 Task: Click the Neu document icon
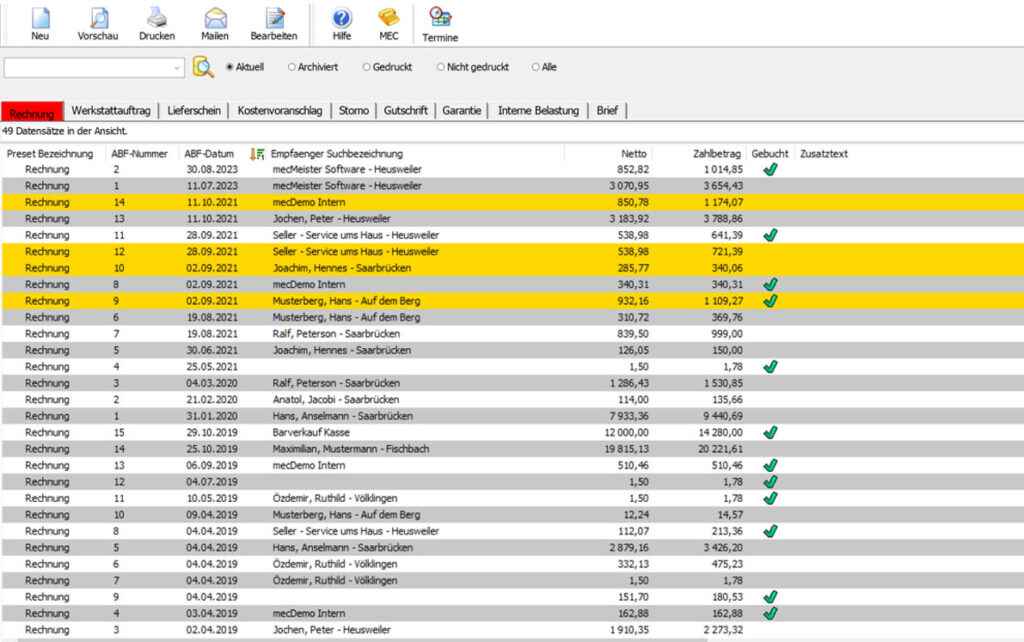(40, 18)
